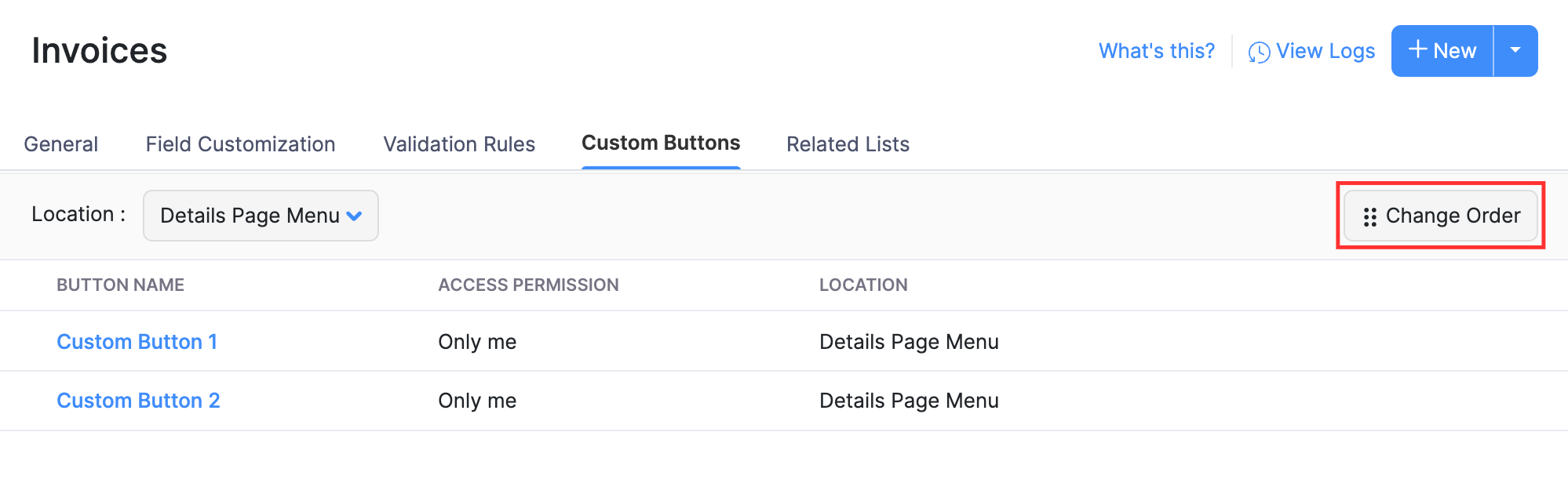Click the drag-handle icon in Change Order

[1370, 216]
